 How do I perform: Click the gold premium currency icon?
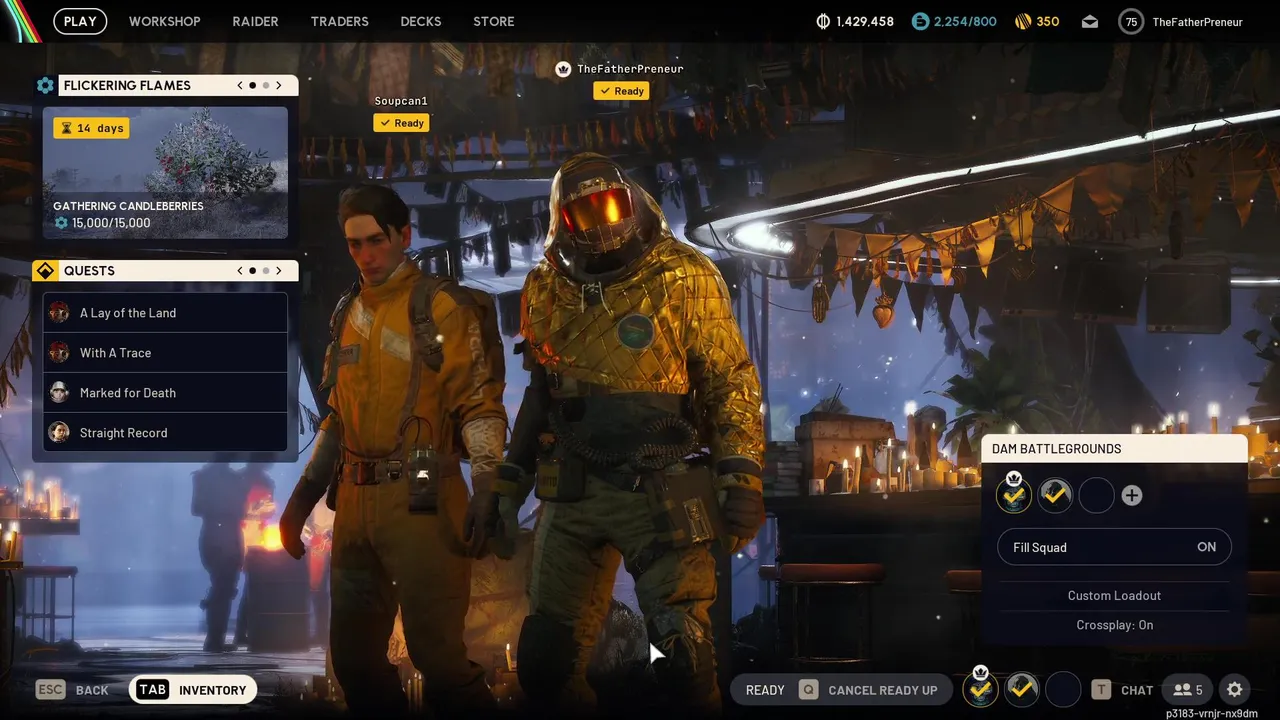click(1022, 21)
